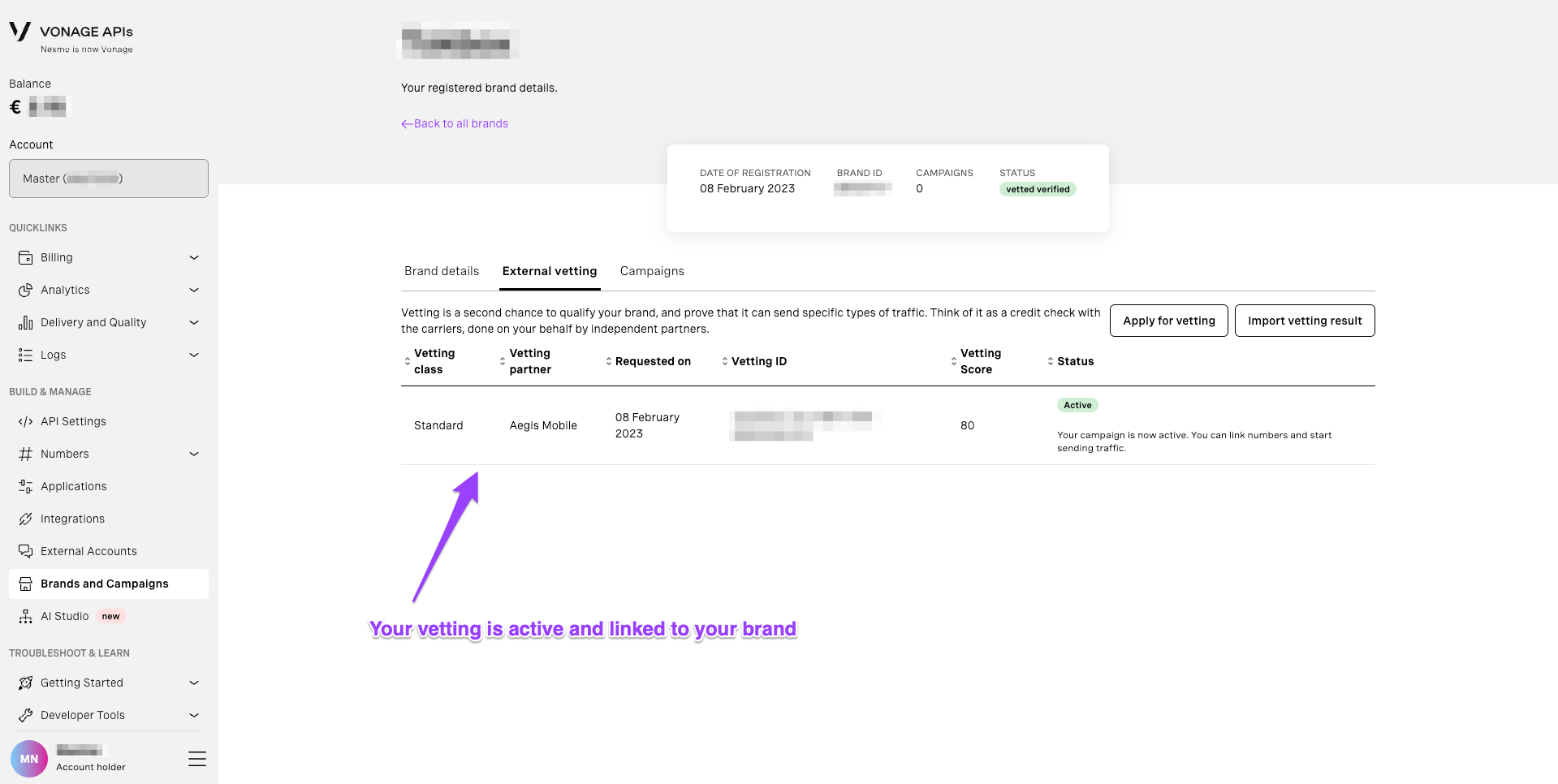
Task: Click the Developer Tools wrench icon
Action: 25,715
